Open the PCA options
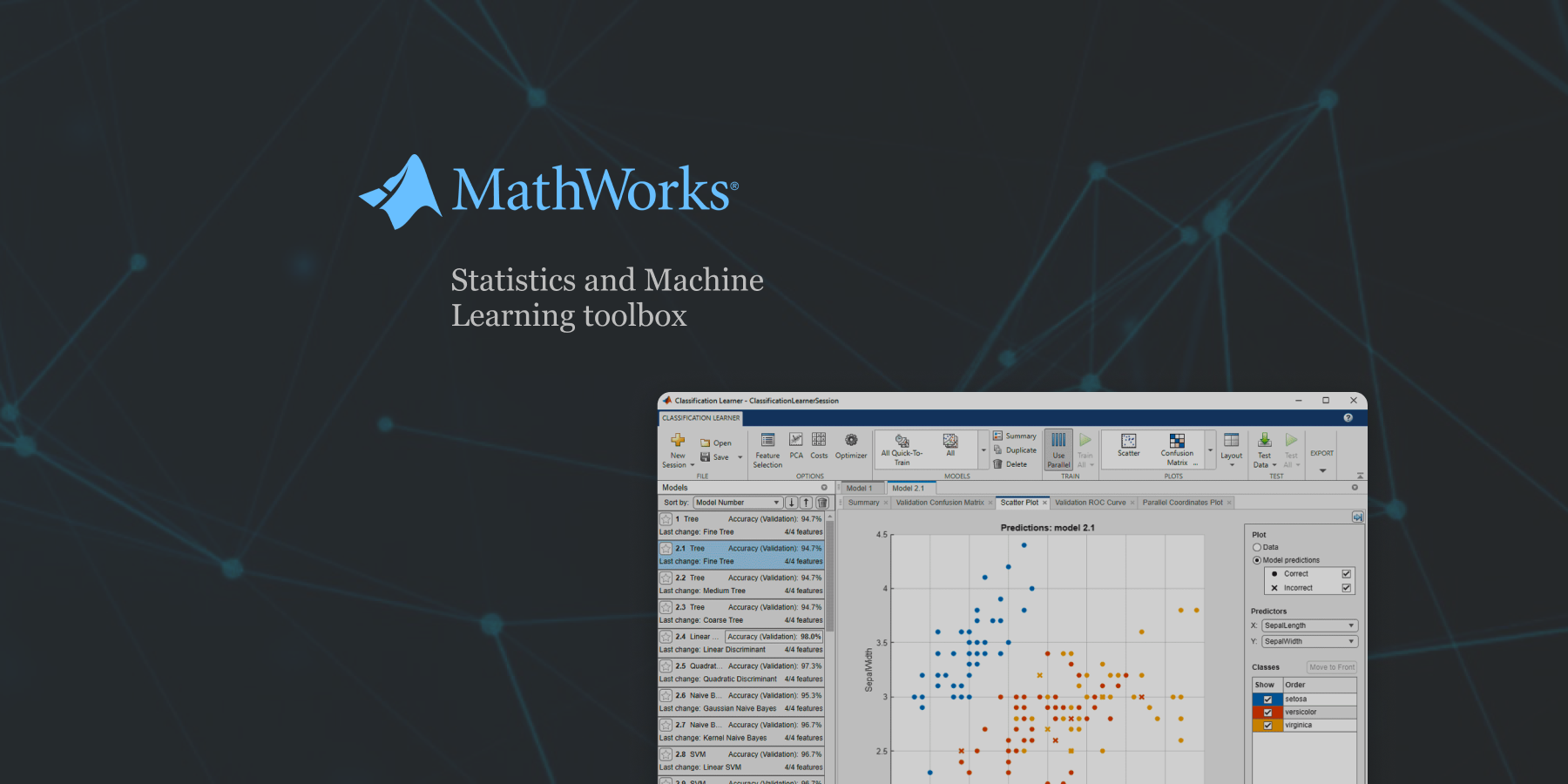Screen dimensions: 1568x784 (x=796, y=445)
